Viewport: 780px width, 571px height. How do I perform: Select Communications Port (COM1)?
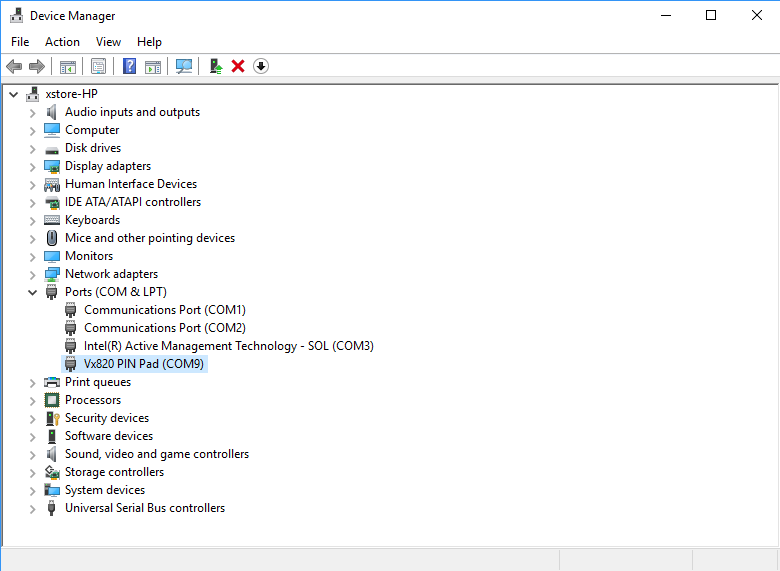[x=165, y=310]
